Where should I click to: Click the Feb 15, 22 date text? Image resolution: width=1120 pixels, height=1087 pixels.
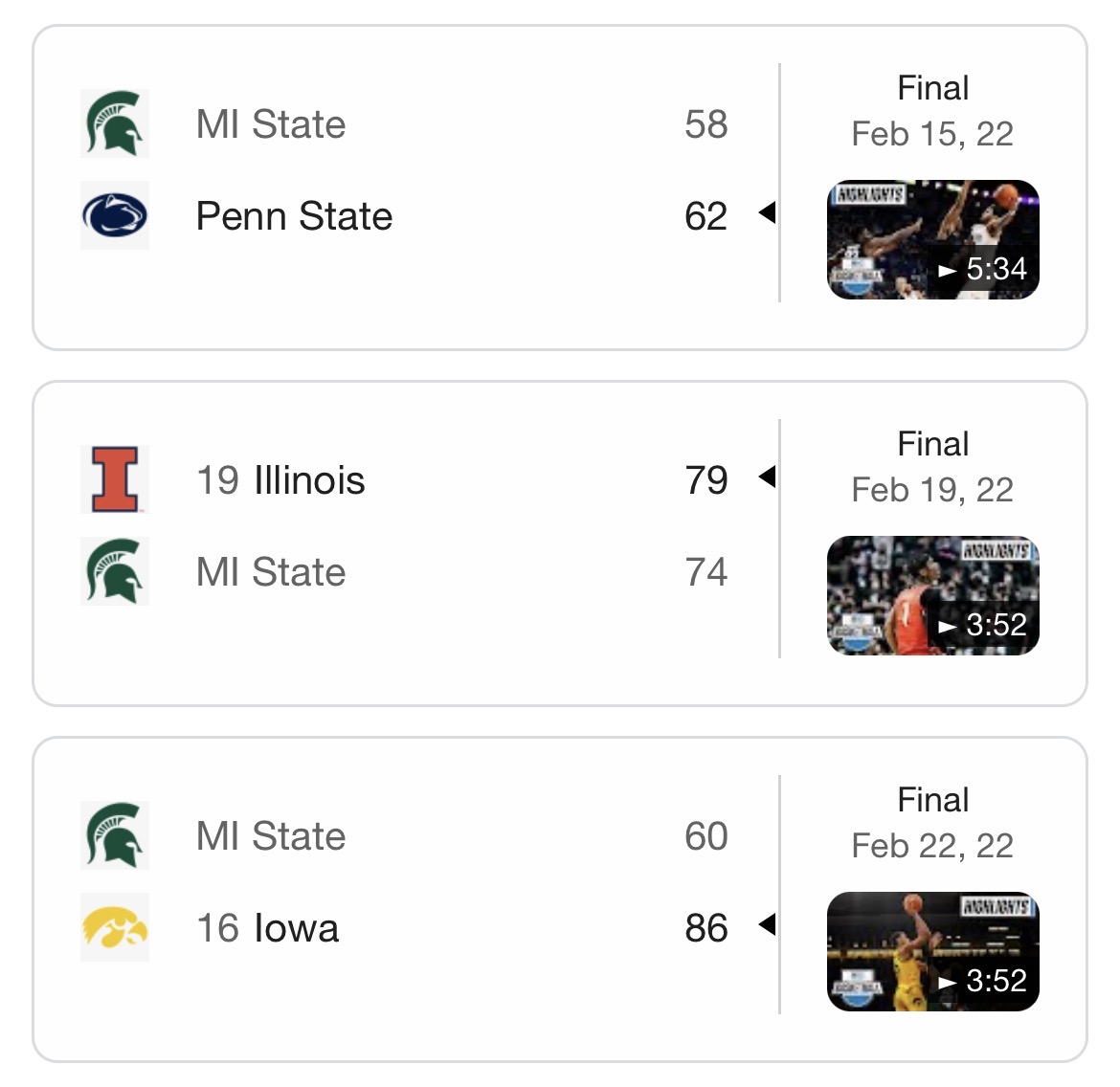tap(932, 134)
